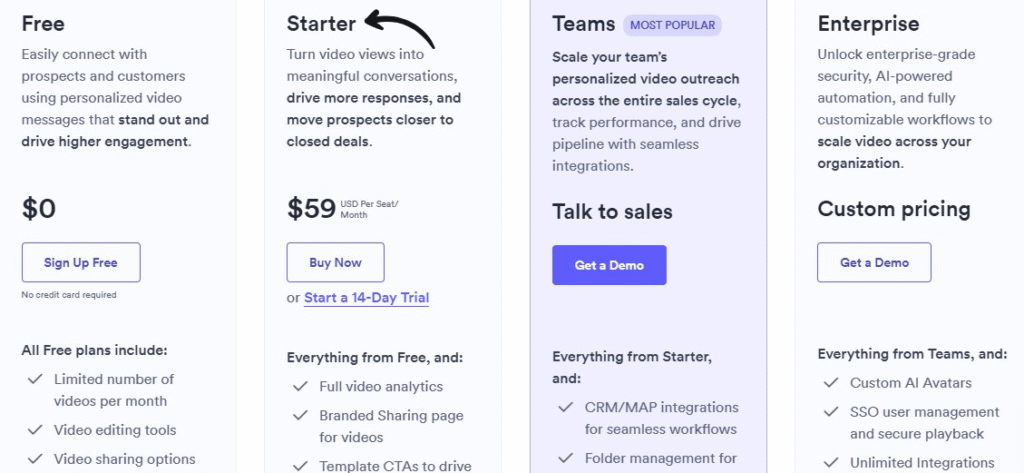Viewport: 1024px width, 473px height.
Task: Click checkmark beside Custom AI Avatars
Action: pos(831,382)
